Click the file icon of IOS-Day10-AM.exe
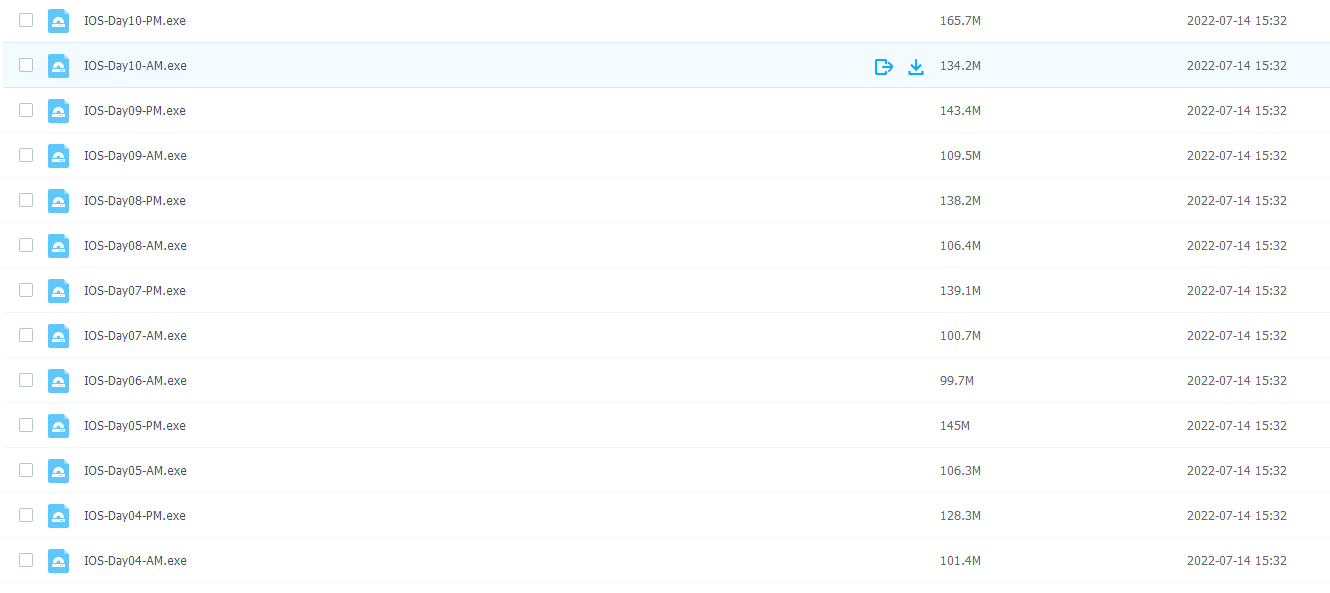Screen dimensions: 1330x593 click(59, 66)
